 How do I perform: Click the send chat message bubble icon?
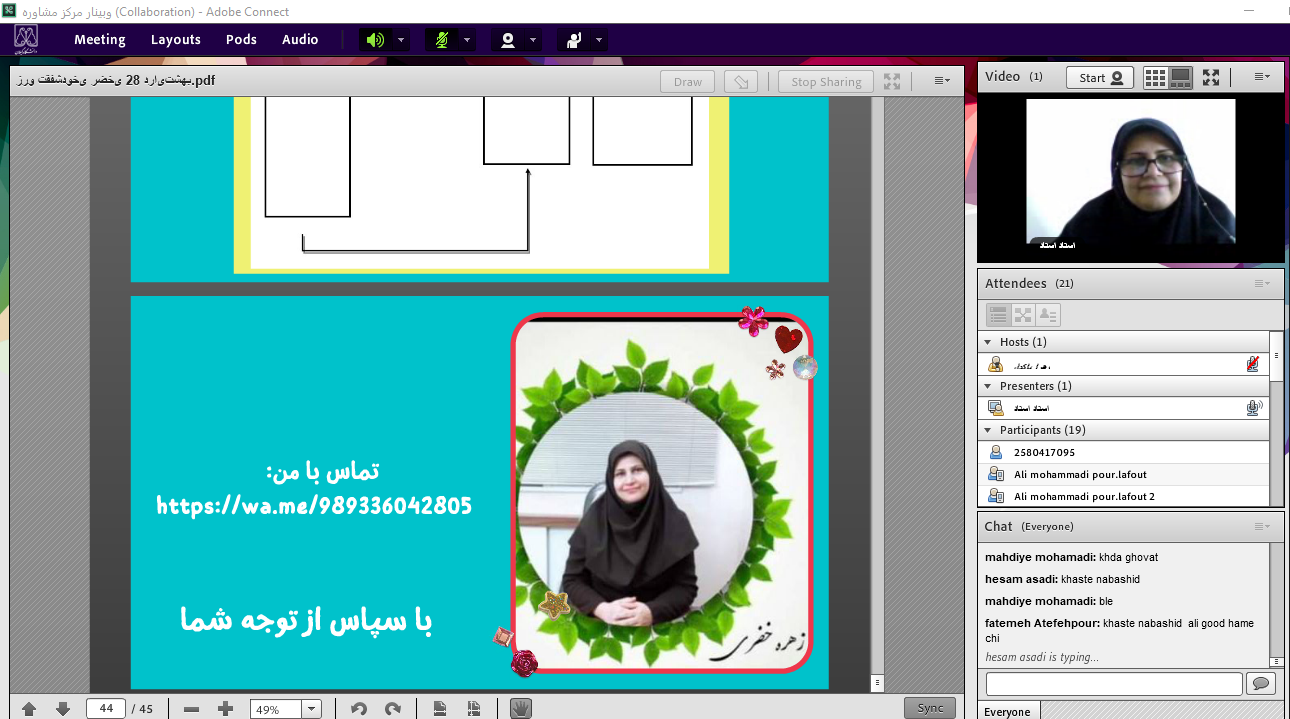[x=1260, y=683]
